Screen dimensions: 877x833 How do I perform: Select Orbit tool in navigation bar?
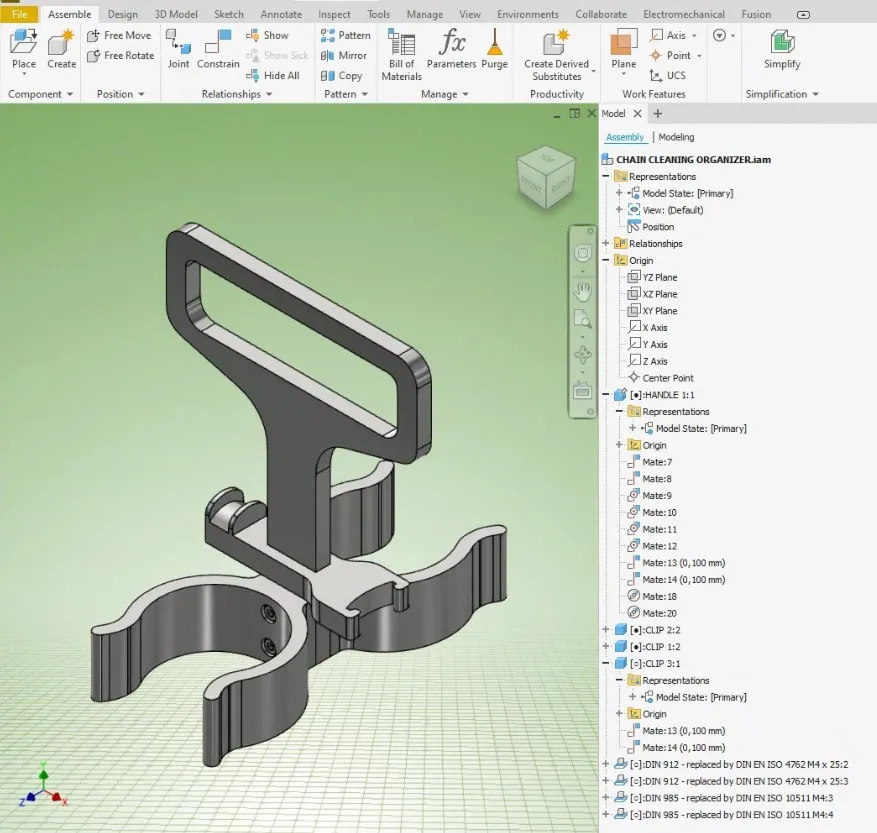tap(583, 354)
